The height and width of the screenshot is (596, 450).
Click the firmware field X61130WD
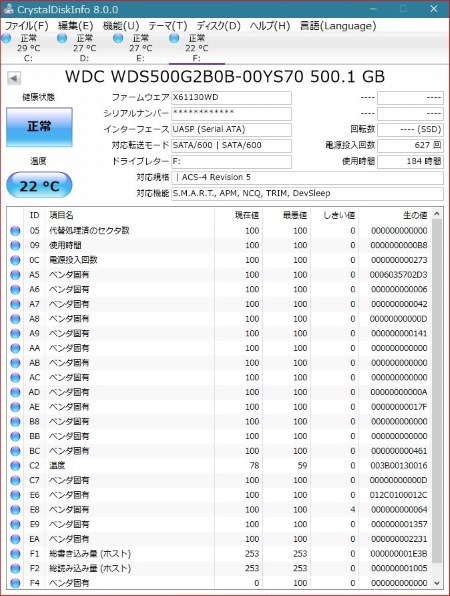231,98
